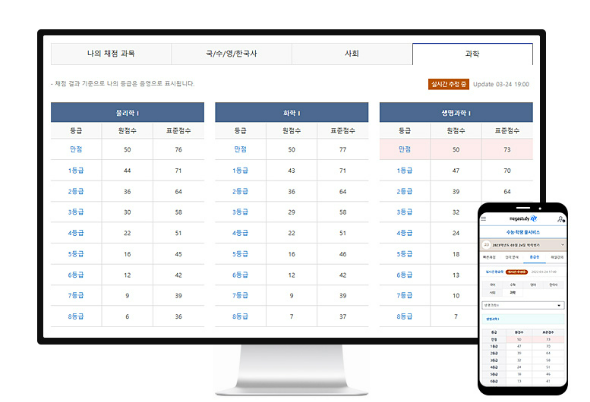Image resolution: width=590 pixels, height=402 pixels.
Task: Click raw score 39 in 생명과학 I on monitor
Action: tap(456, 192)
